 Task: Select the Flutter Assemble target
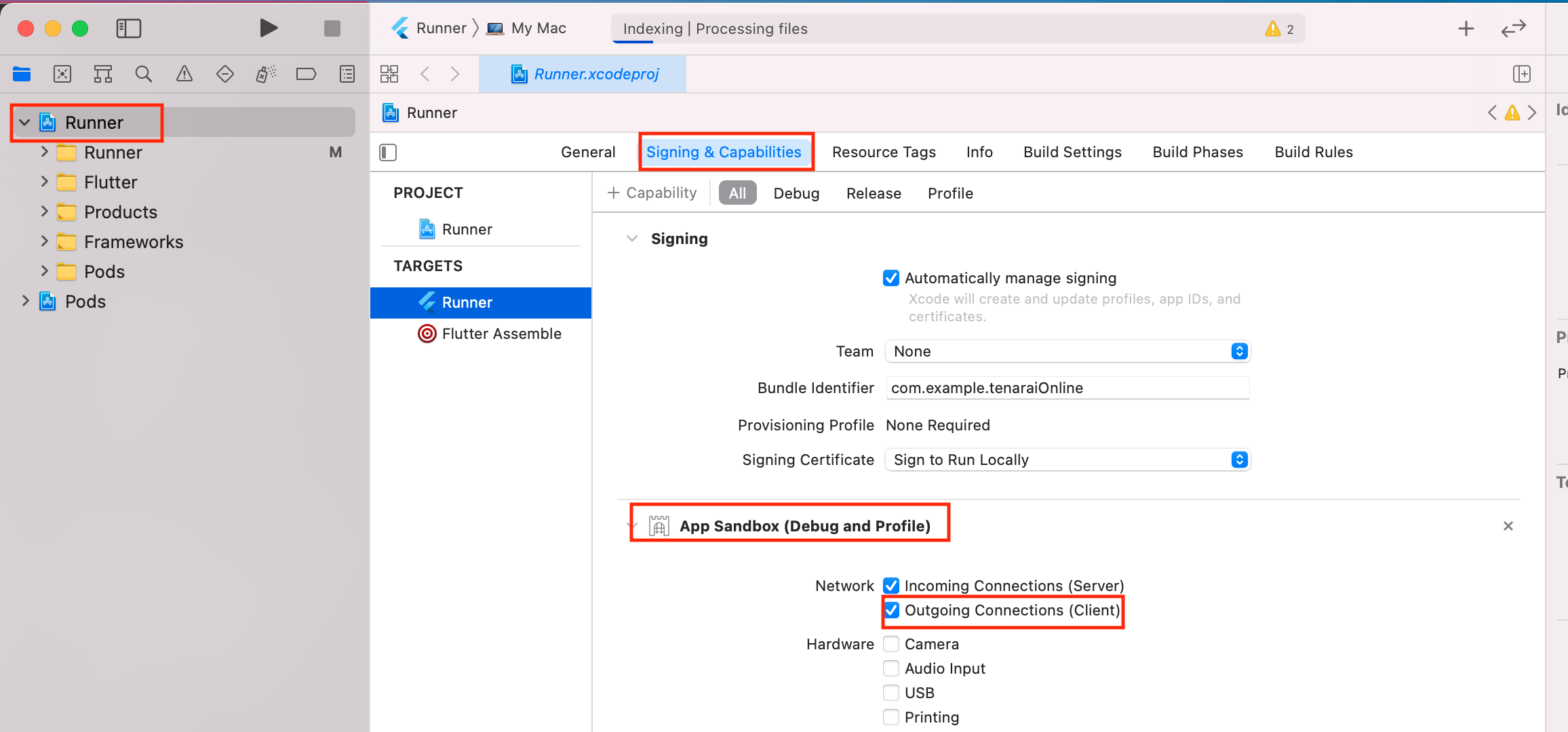click(x=501, y=333)
